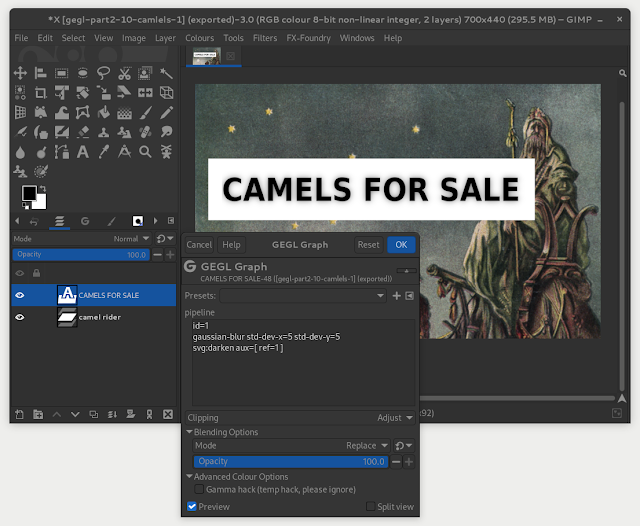Delete layer using the panel's X button
Screen dimensions: 640x526
(x=168, y=415)
